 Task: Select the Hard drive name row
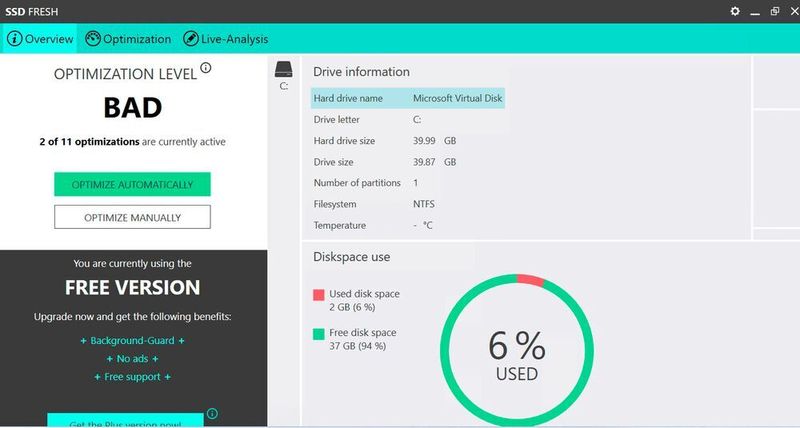(x=408, y=98)
